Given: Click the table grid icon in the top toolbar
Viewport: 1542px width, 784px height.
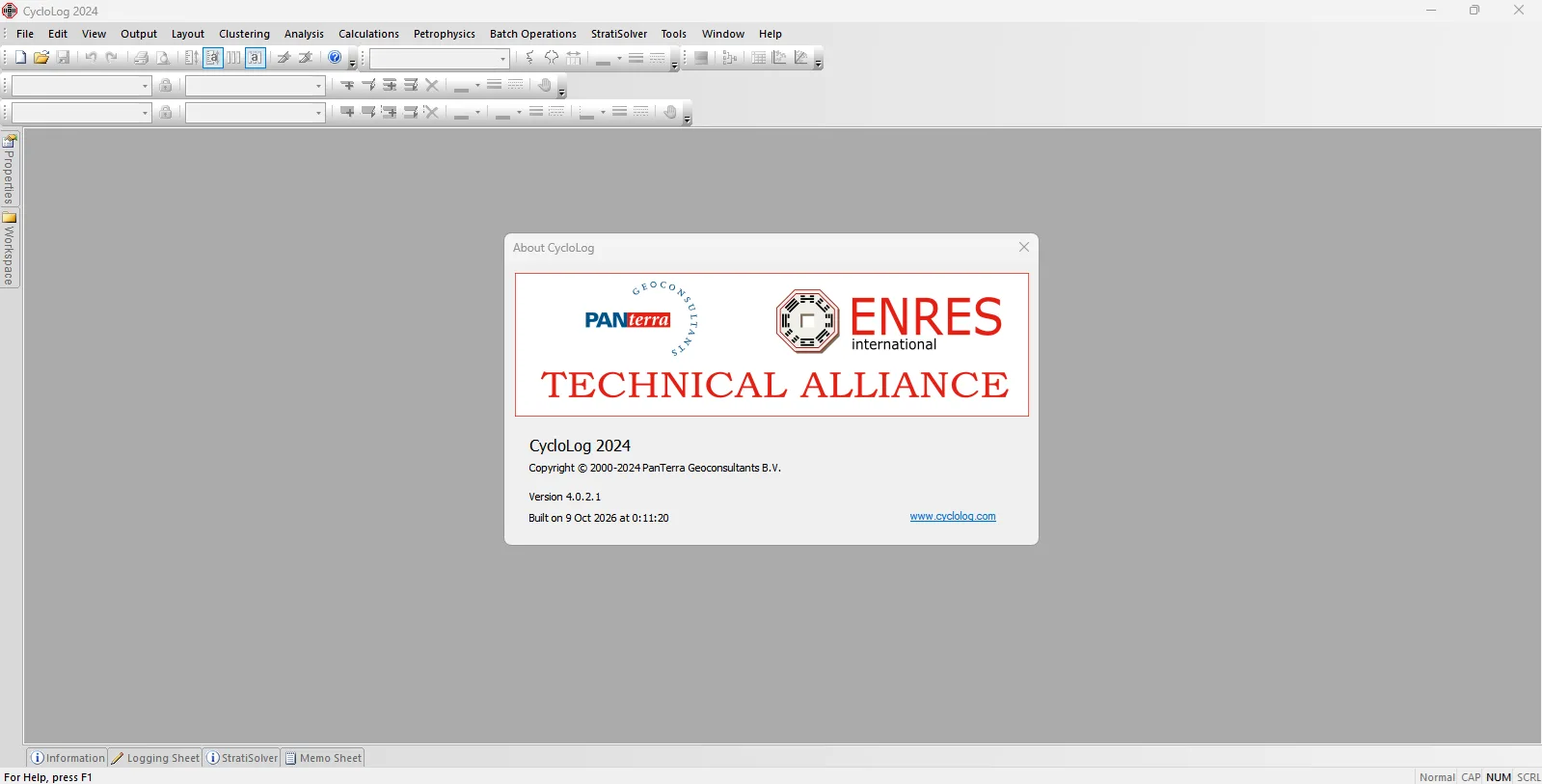Looking at the screenshot, I should tap(759, 58).
